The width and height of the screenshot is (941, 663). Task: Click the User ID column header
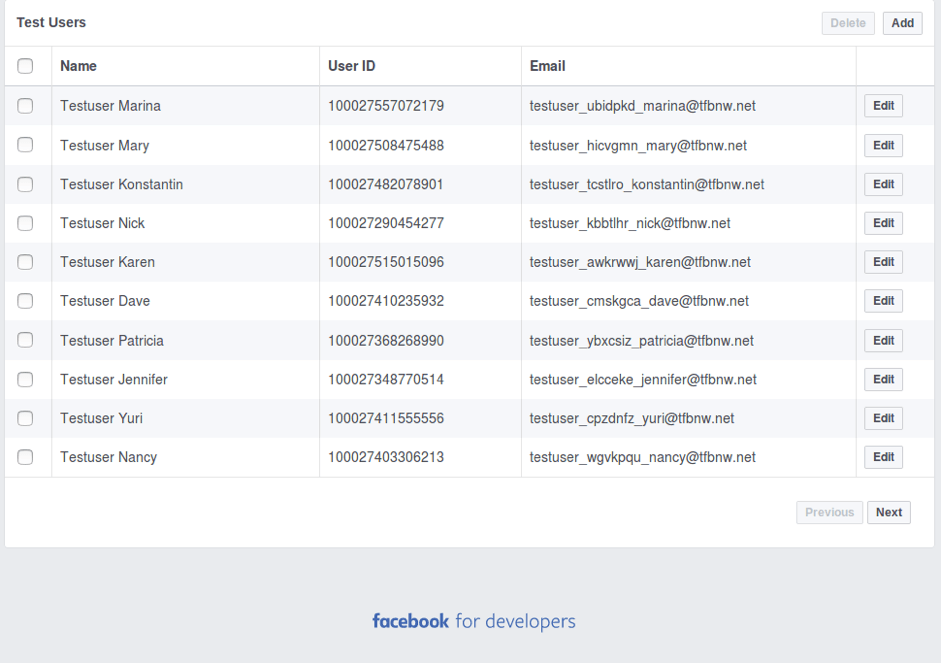click(352, 66)
